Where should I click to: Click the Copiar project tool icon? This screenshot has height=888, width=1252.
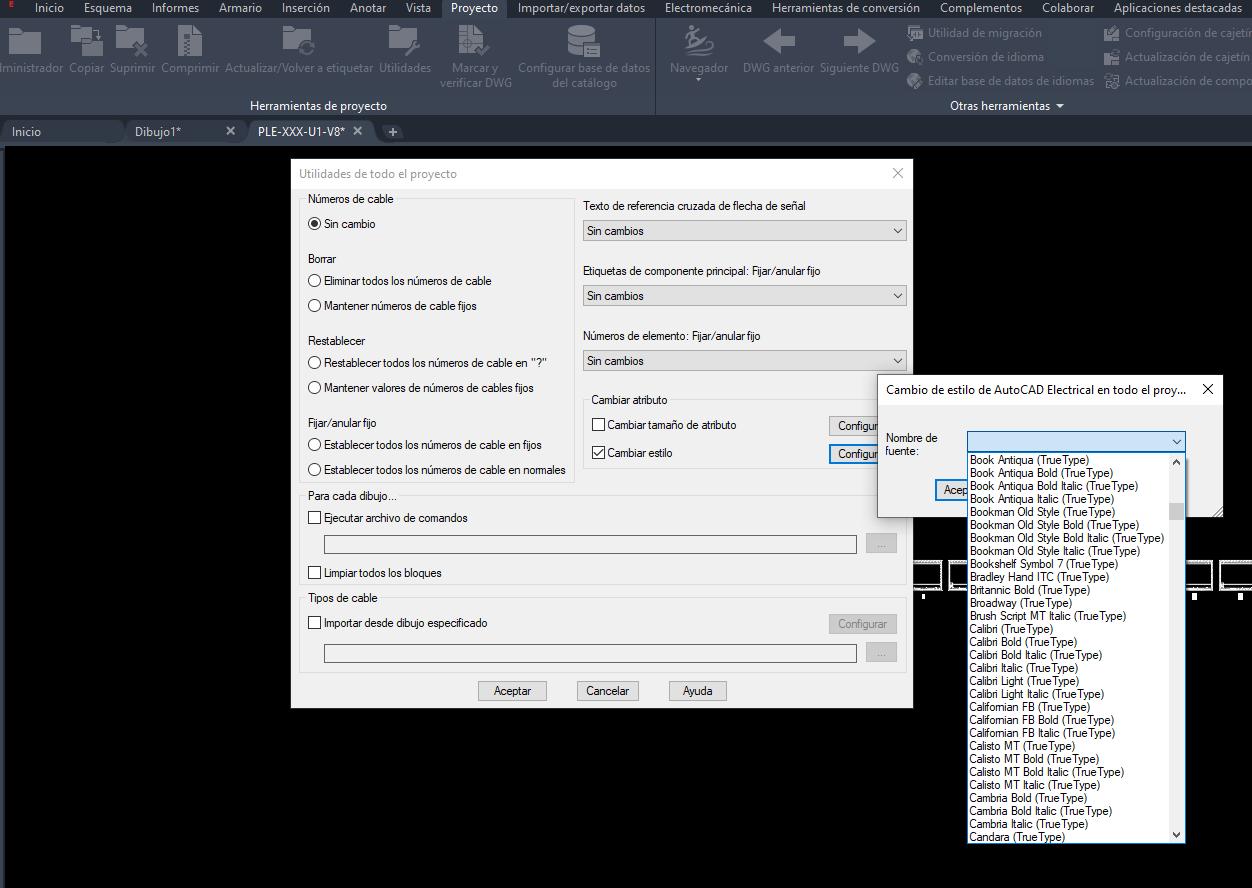(x=87, y=40)
